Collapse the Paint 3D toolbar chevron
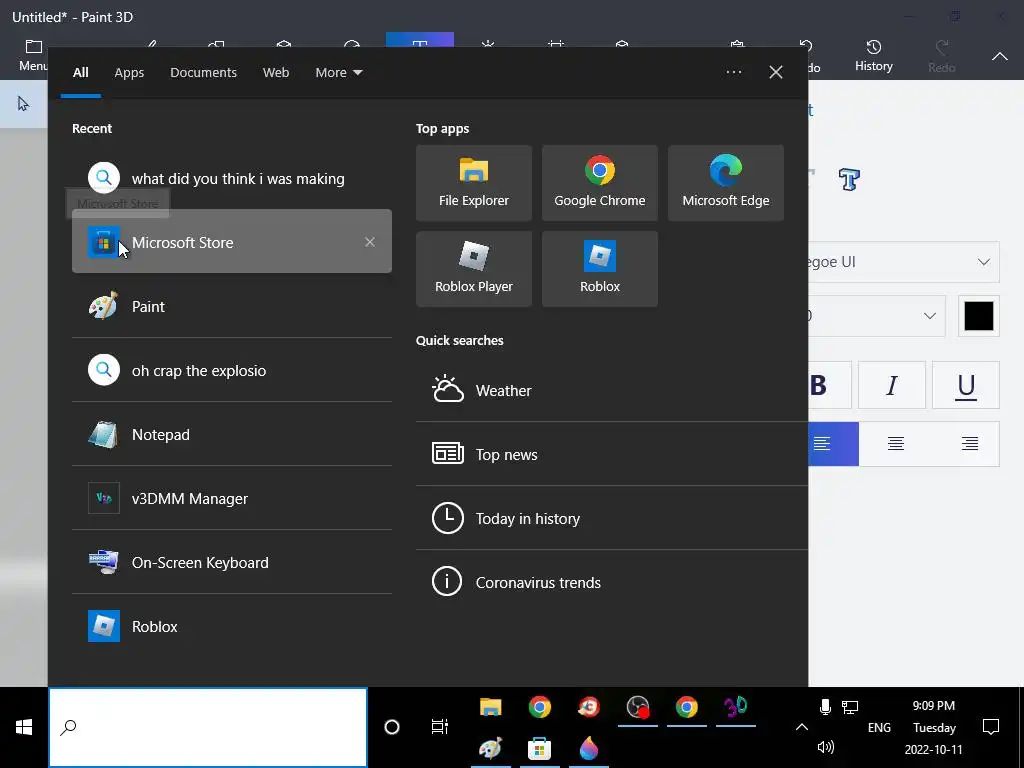The image size is (1024, 768). 999,57
